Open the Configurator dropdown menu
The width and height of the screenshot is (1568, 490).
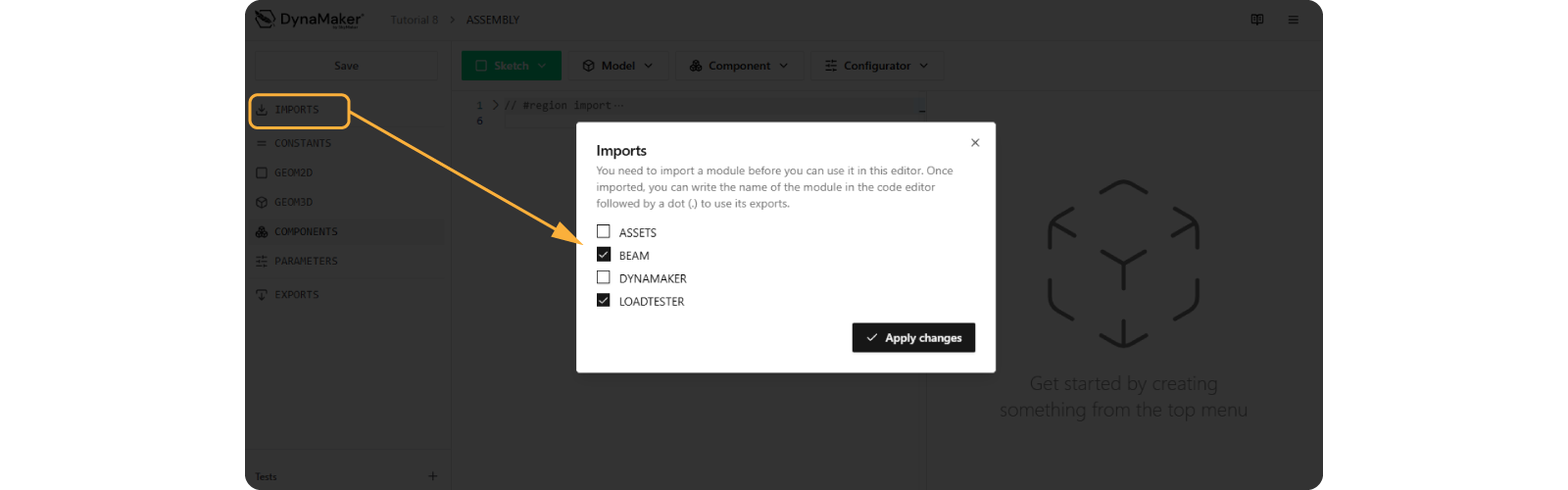tap(876, 66)
